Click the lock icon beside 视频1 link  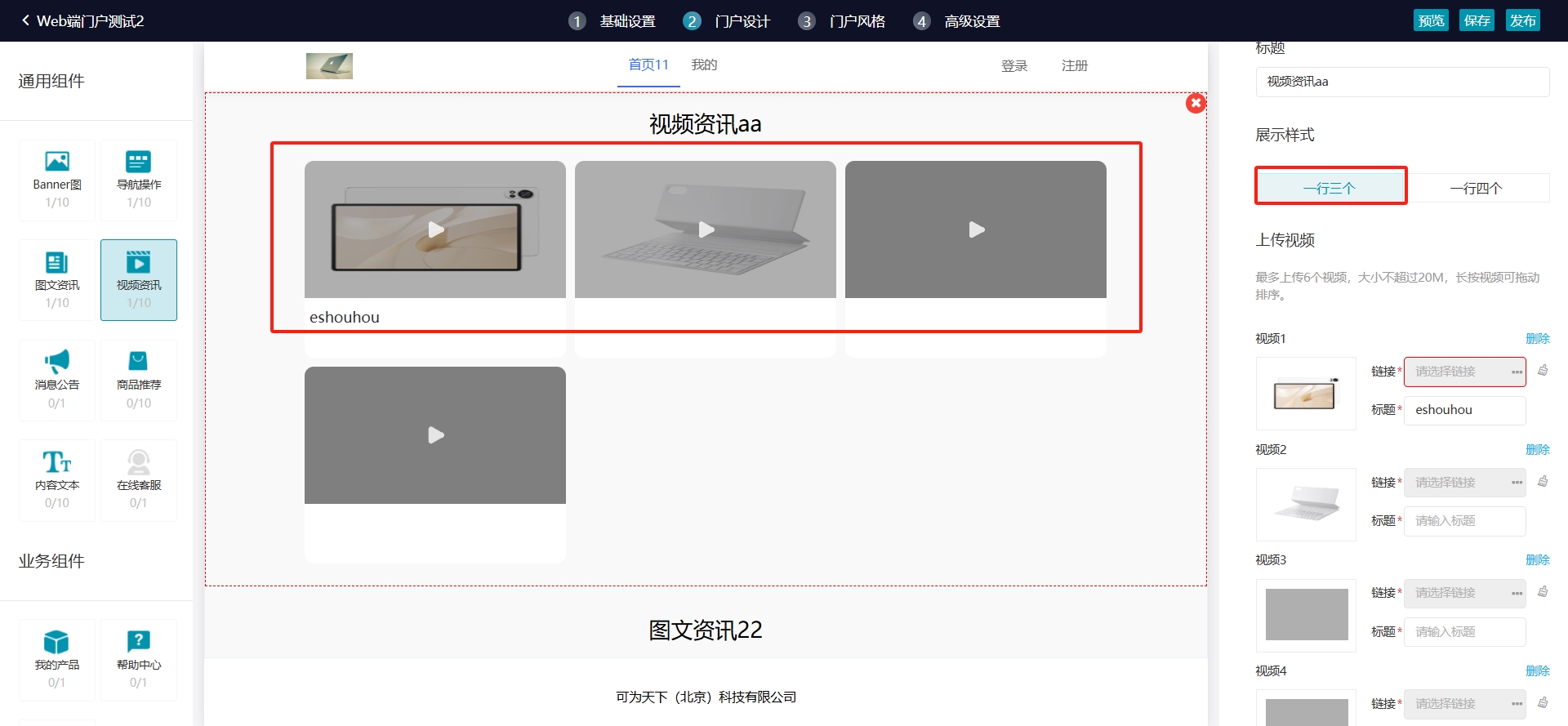point(1543,371)
